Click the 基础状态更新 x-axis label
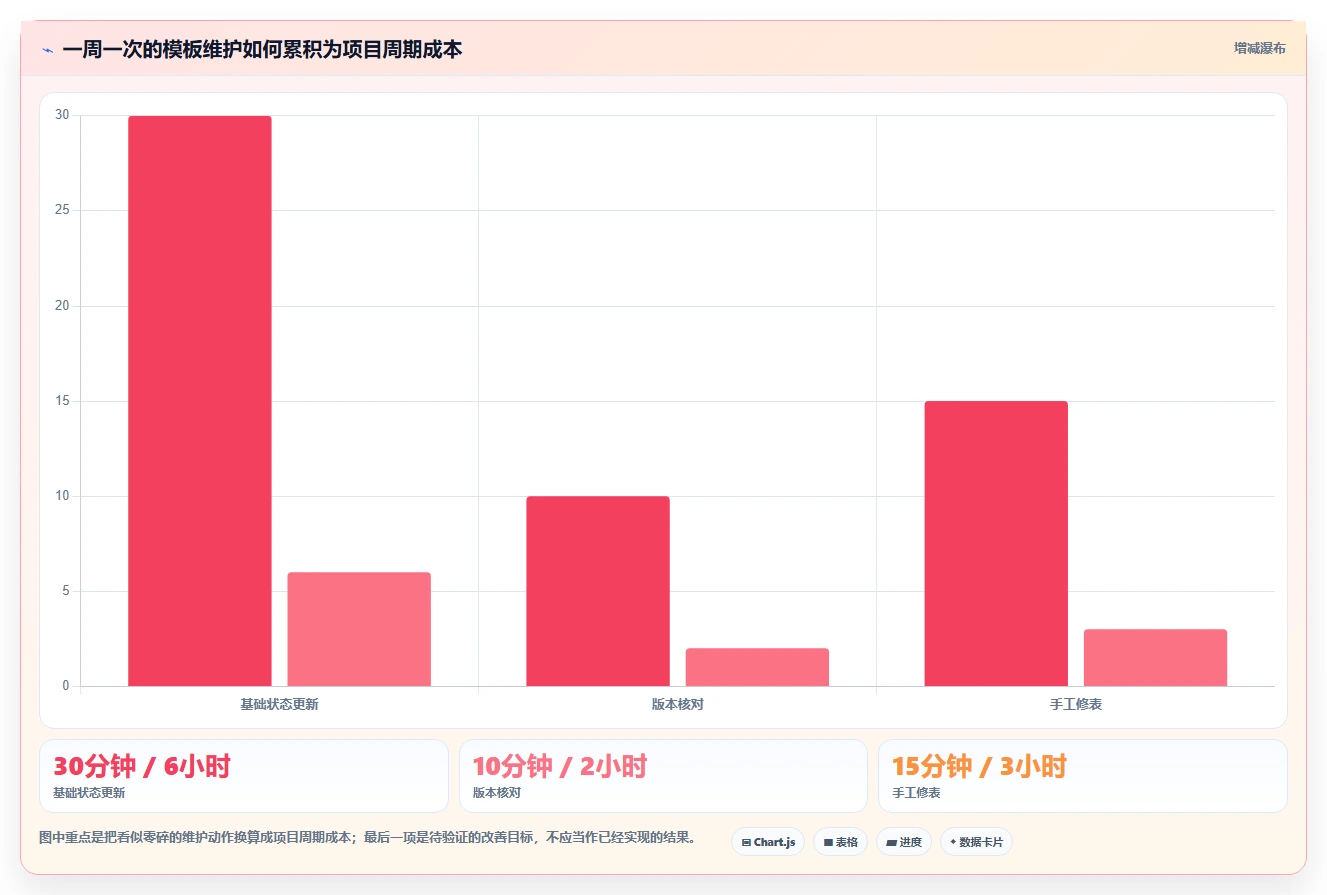The height and width of the screenshot is (895, 1327). (279, 704)
